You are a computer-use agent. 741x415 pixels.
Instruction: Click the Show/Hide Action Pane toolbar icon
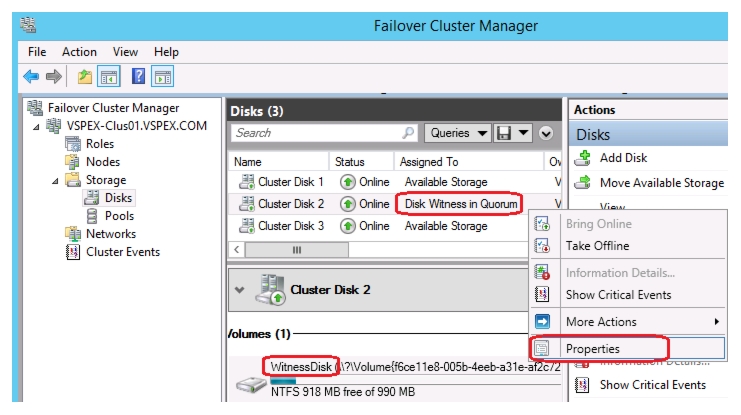pyautogui.click(x=163, y=77)
